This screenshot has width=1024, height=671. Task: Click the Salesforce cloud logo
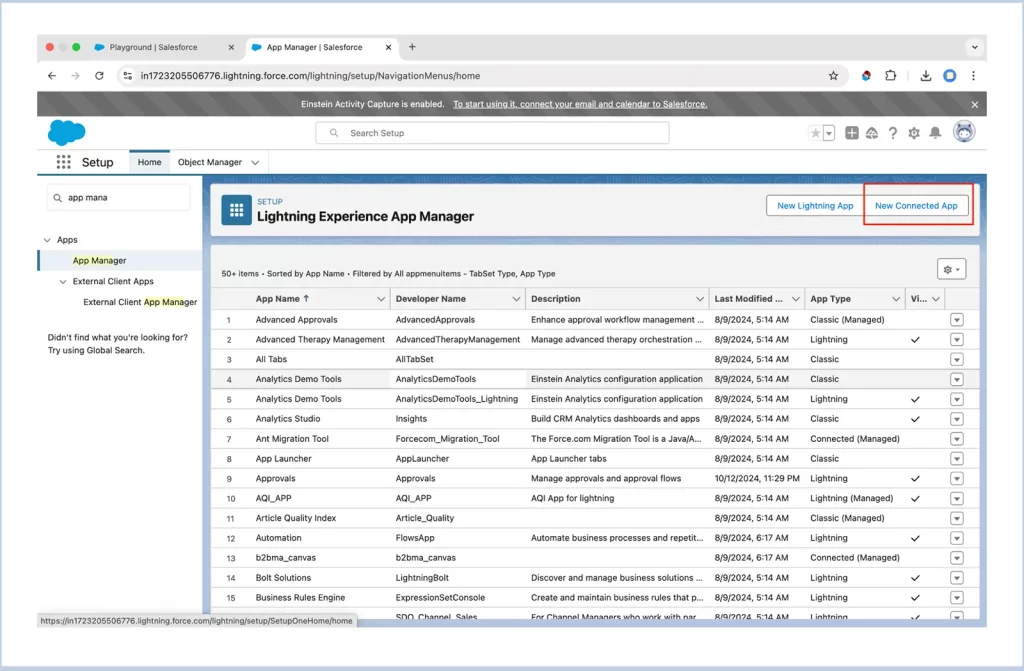click(x=67, y=133)
